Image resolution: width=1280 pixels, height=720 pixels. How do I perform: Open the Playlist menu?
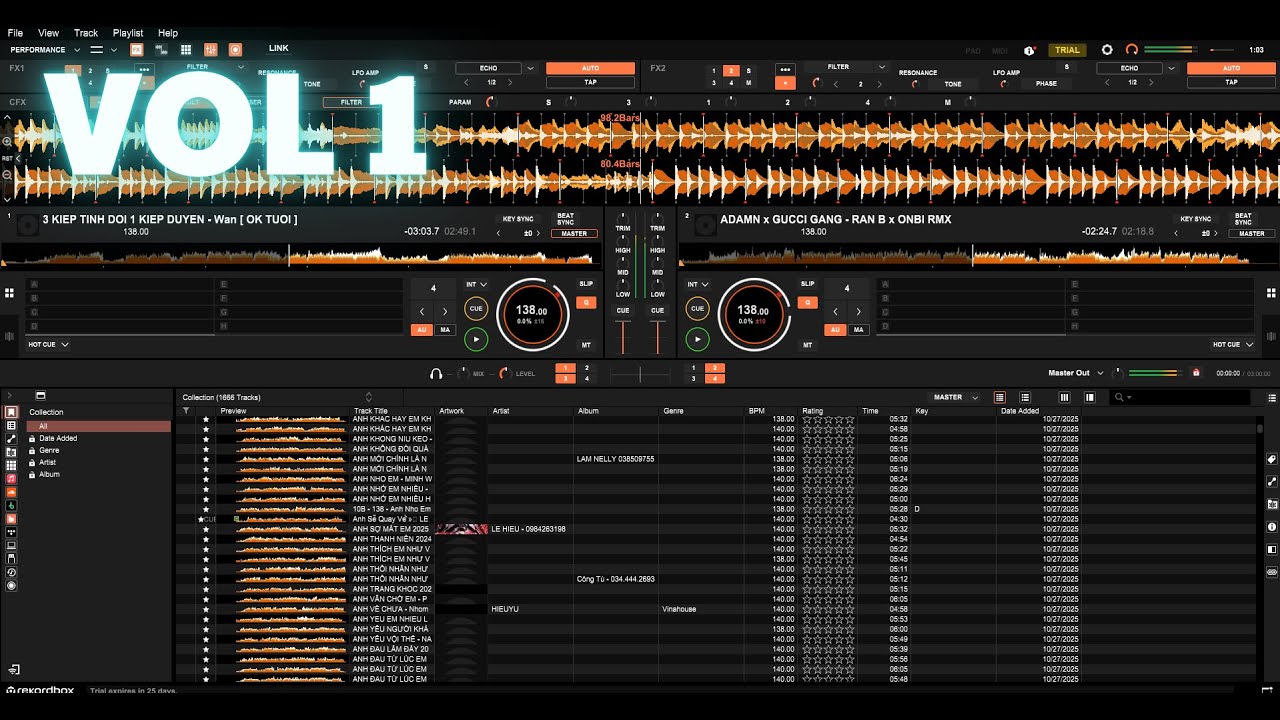(x=128, y=33)
